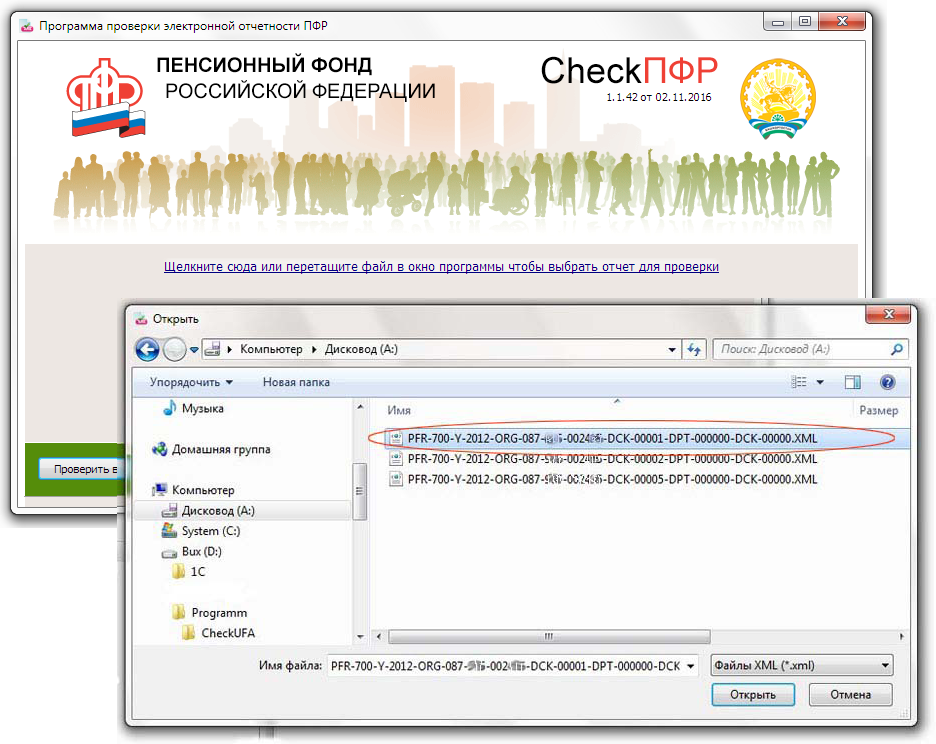Click the Back navigation arrow in Open dialog
This screenshot has height=744, width=936.
[147, 349]
